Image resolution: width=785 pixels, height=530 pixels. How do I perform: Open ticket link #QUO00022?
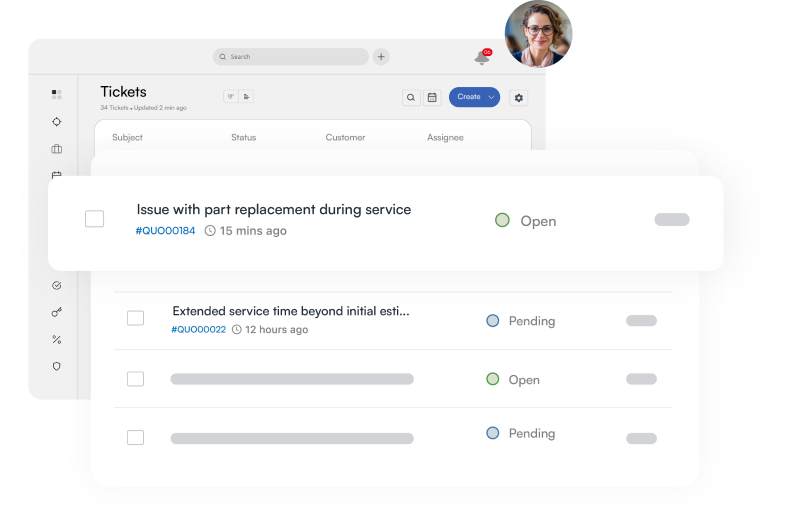(x=199, y=329)
